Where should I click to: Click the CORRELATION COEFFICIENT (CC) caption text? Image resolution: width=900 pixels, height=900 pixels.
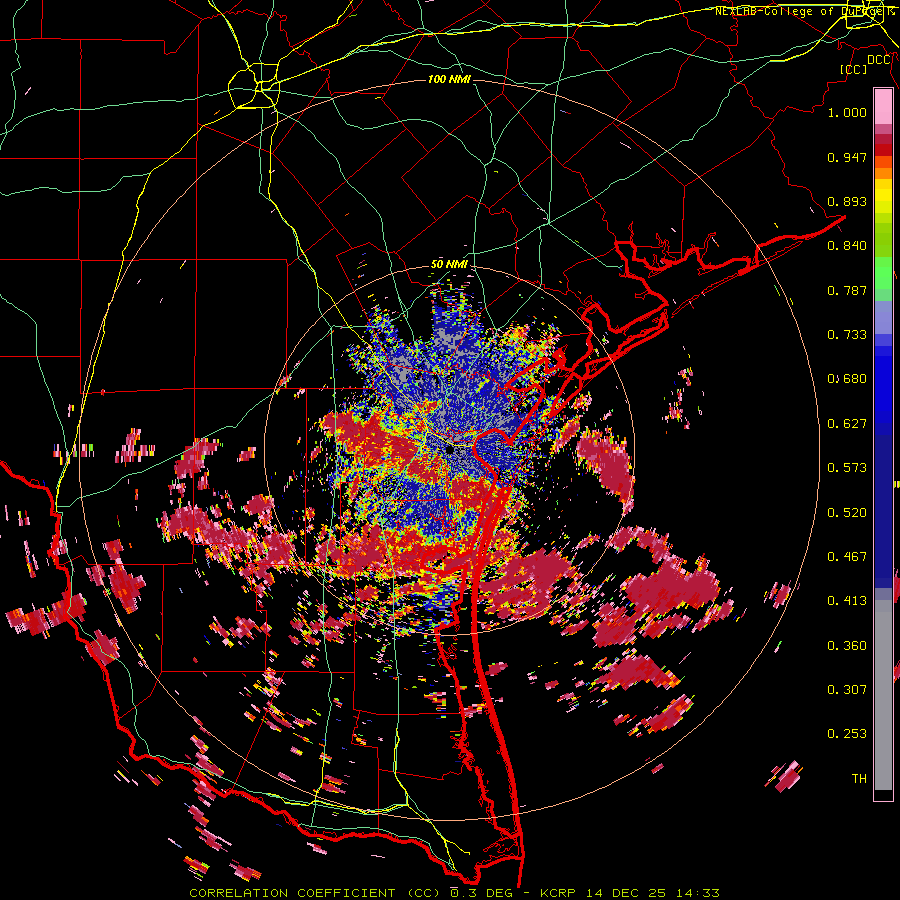pyautogui.click(x=315, y=893)
